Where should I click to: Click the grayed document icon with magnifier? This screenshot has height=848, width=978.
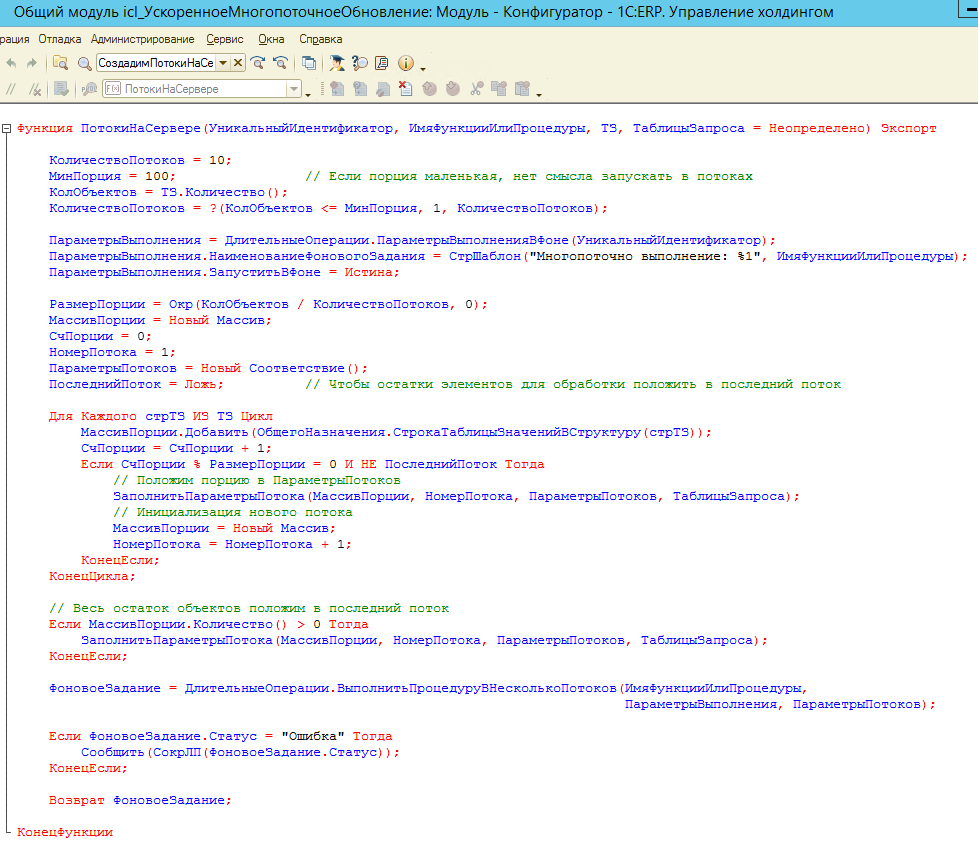pos(383,89)
